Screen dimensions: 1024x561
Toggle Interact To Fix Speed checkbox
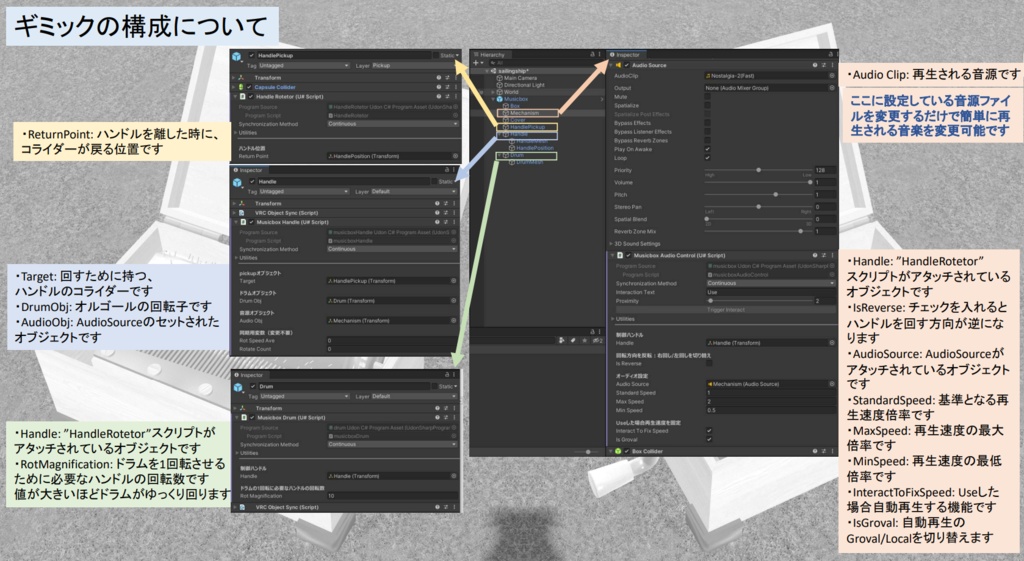click(709, 431)
